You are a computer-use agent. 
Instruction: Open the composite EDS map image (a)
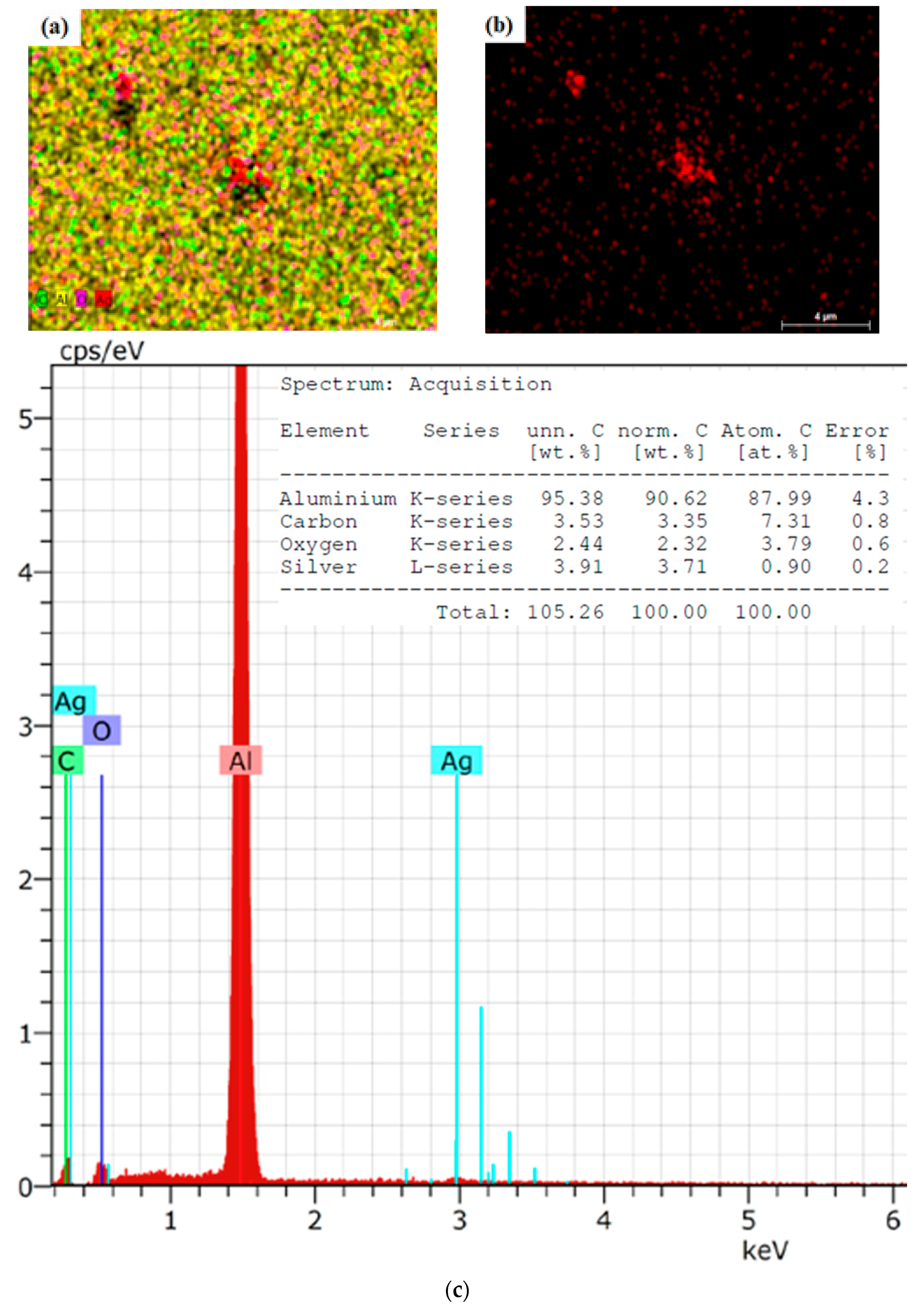point(233,170)
